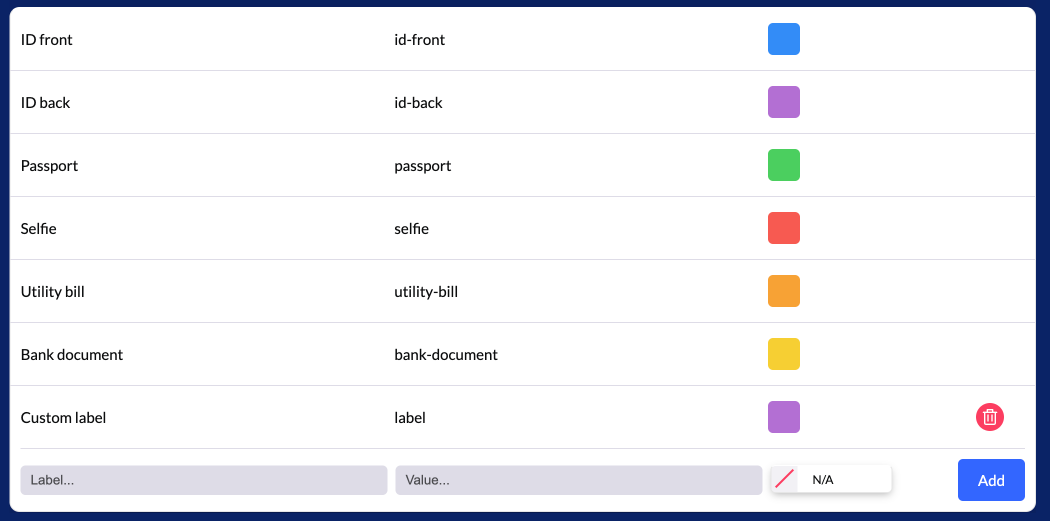The width and height of the screenshot is (1050, 521).
Task: Select the ID front label text
Action: pos(47,40)
